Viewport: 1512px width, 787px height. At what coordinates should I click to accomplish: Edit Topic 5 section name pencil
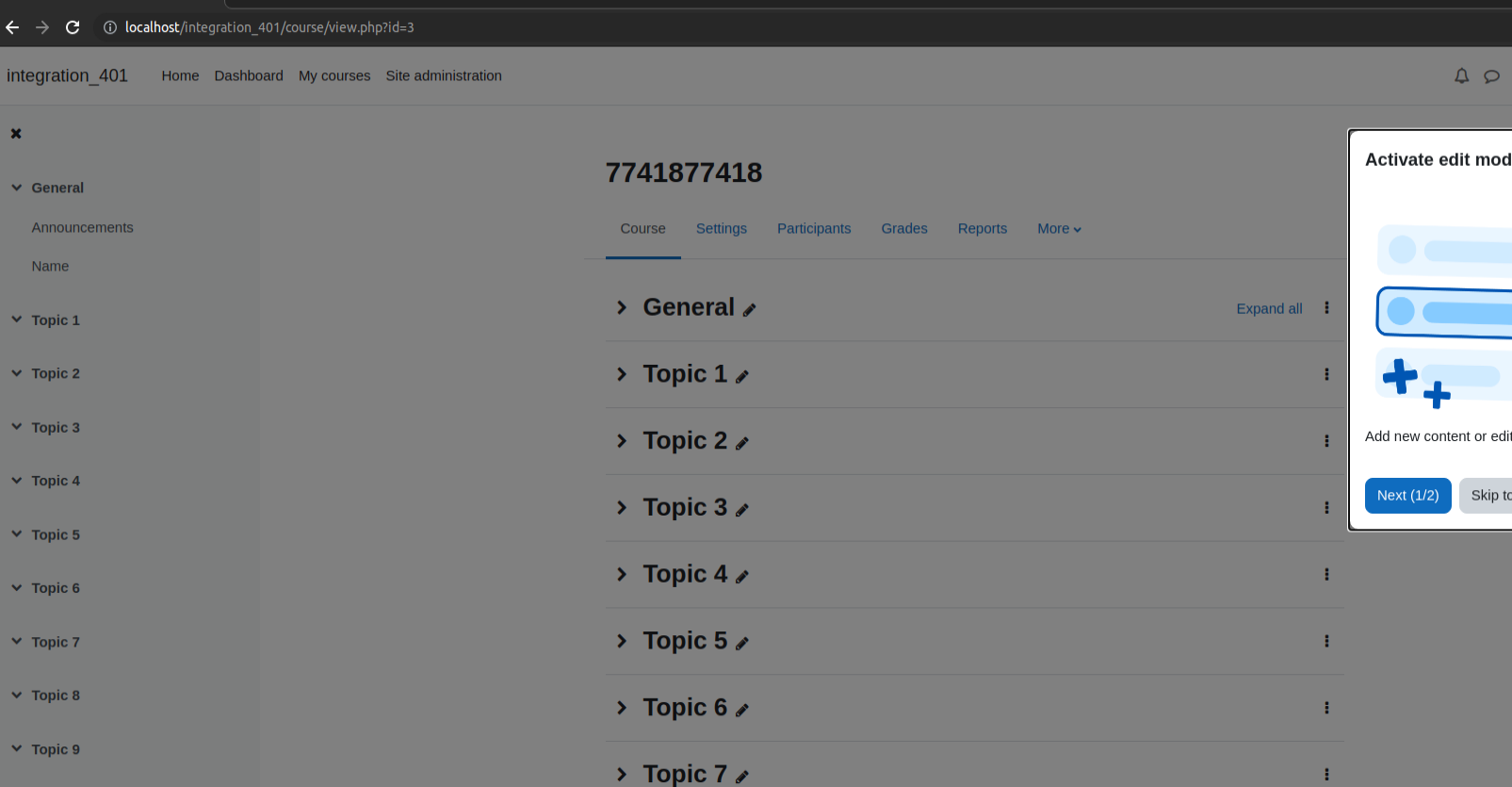(742, 644)
